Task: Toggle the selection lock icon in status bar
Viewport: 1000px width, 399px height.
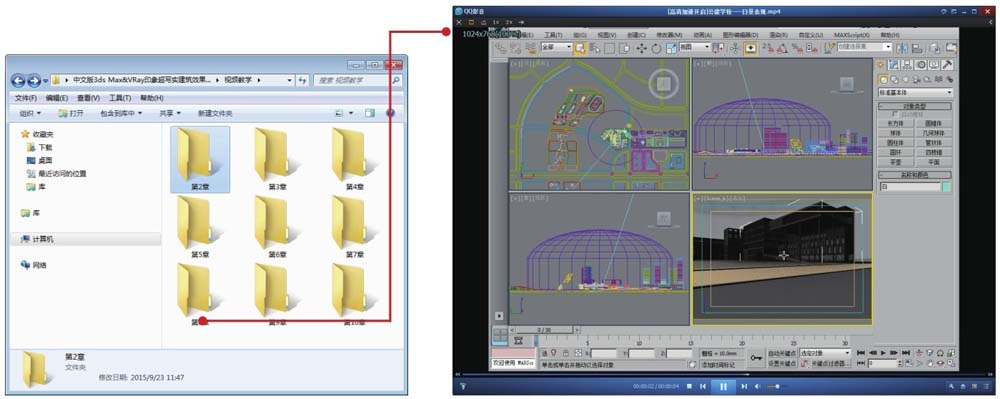Action: (565, 352)
